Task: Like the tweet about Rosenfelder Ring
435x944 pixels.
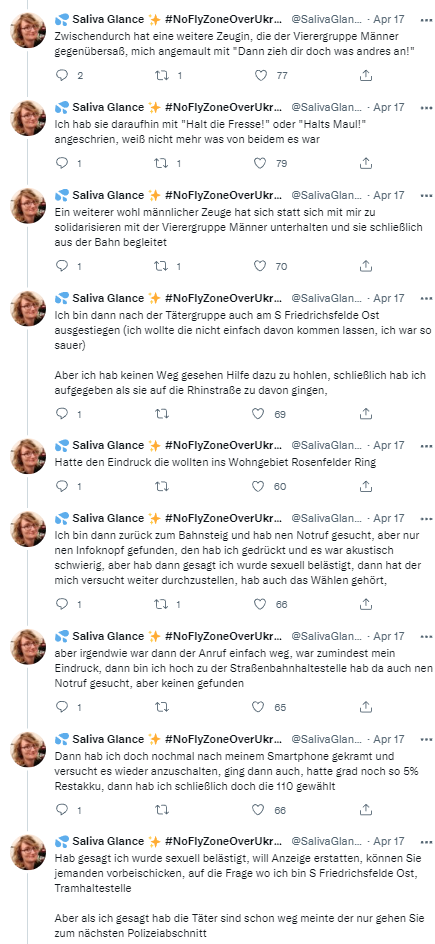Action: coord(260,486)
